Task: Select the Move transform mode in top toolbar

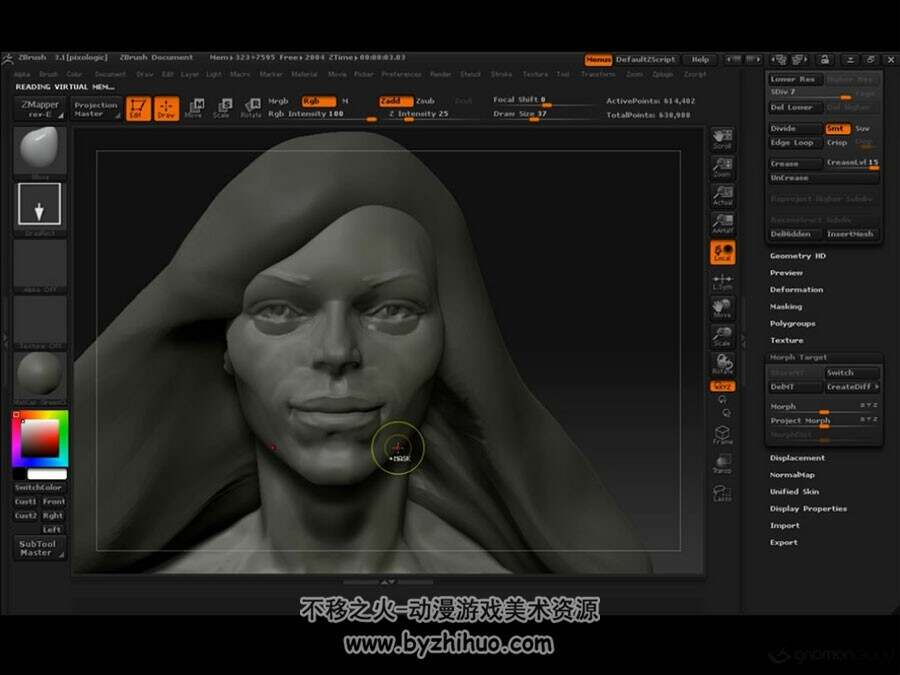Action: (194, 108)
